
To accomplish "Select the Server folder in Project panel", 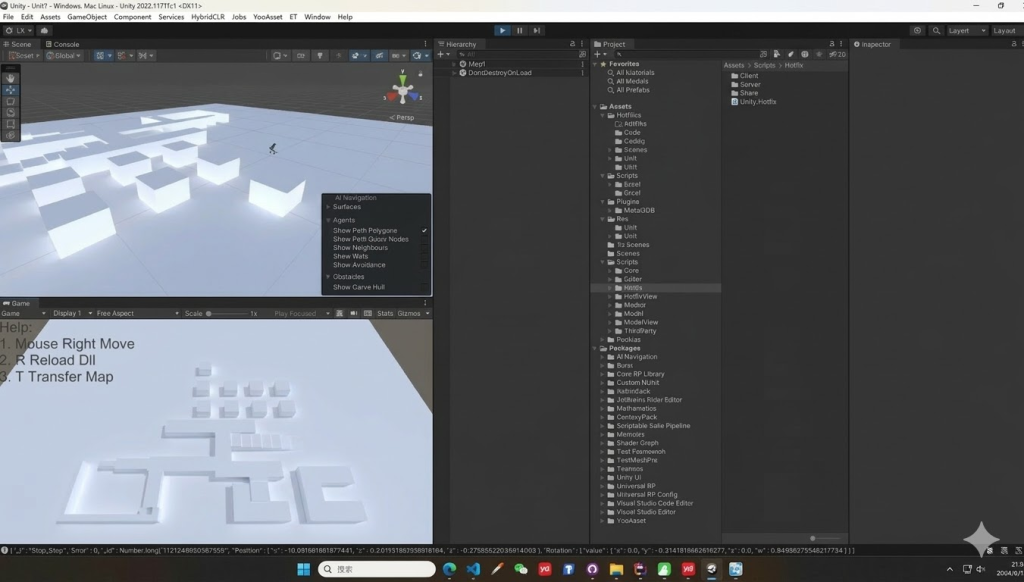I will coord(749,84).
